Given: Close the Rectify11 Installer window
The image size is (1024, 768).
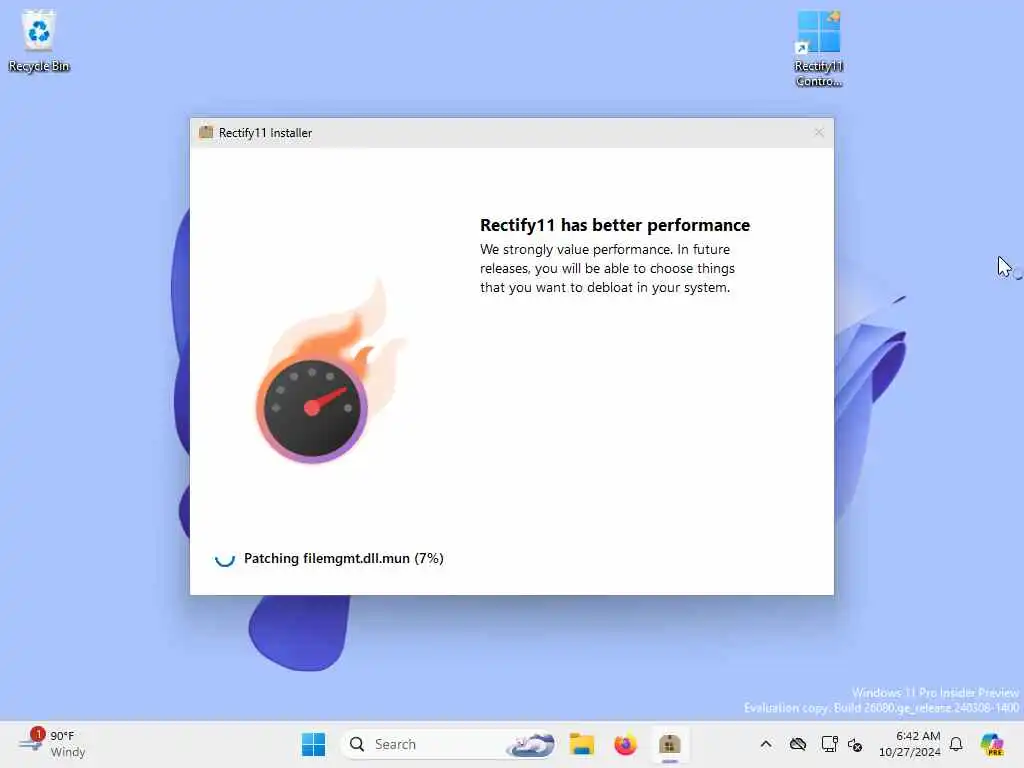Looking at the screenshot, I should [819, 133].
